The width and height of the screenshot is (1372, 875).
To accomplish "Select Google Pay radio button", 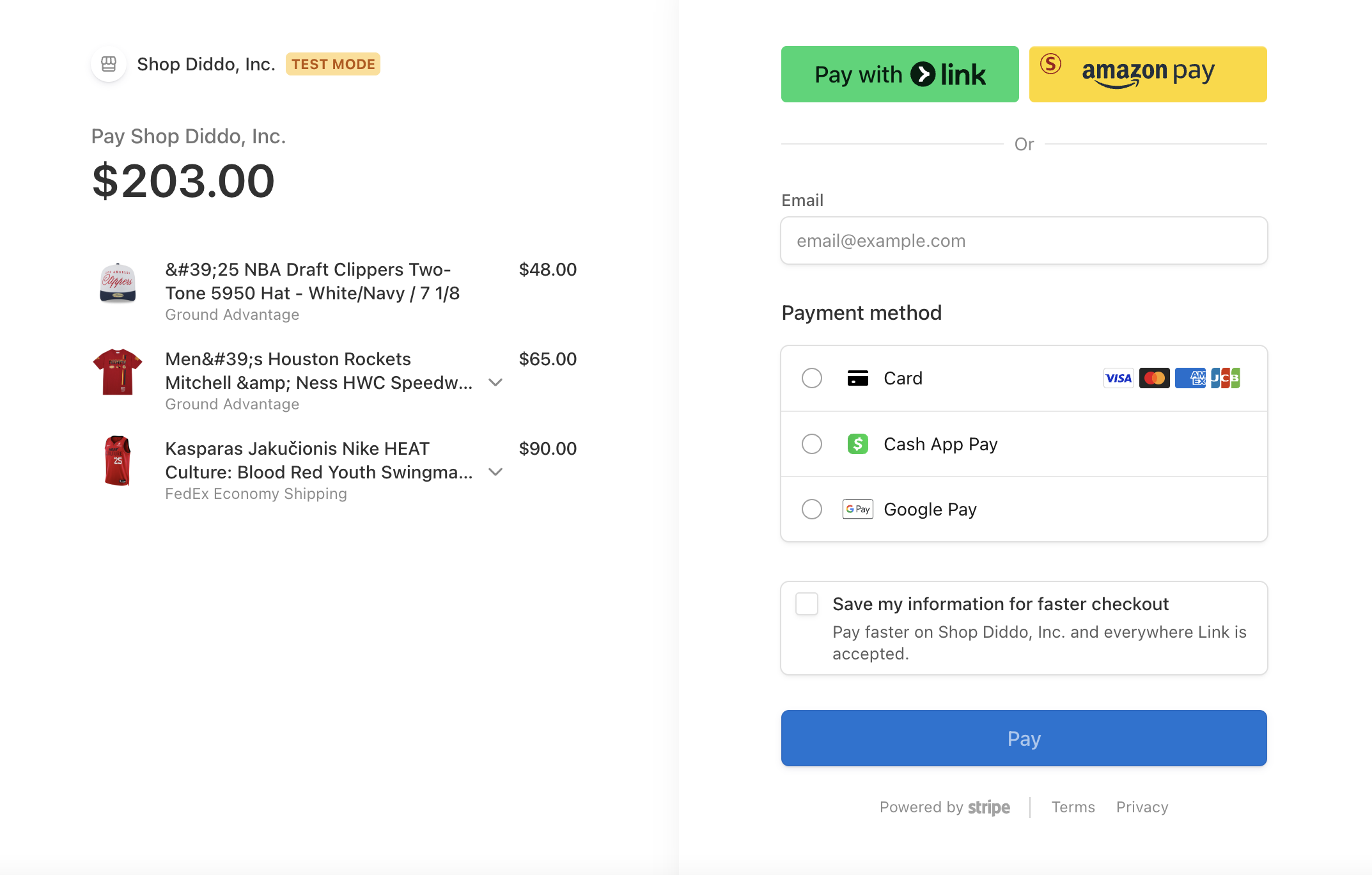I will pyautogui.click(x=812, y=509).
